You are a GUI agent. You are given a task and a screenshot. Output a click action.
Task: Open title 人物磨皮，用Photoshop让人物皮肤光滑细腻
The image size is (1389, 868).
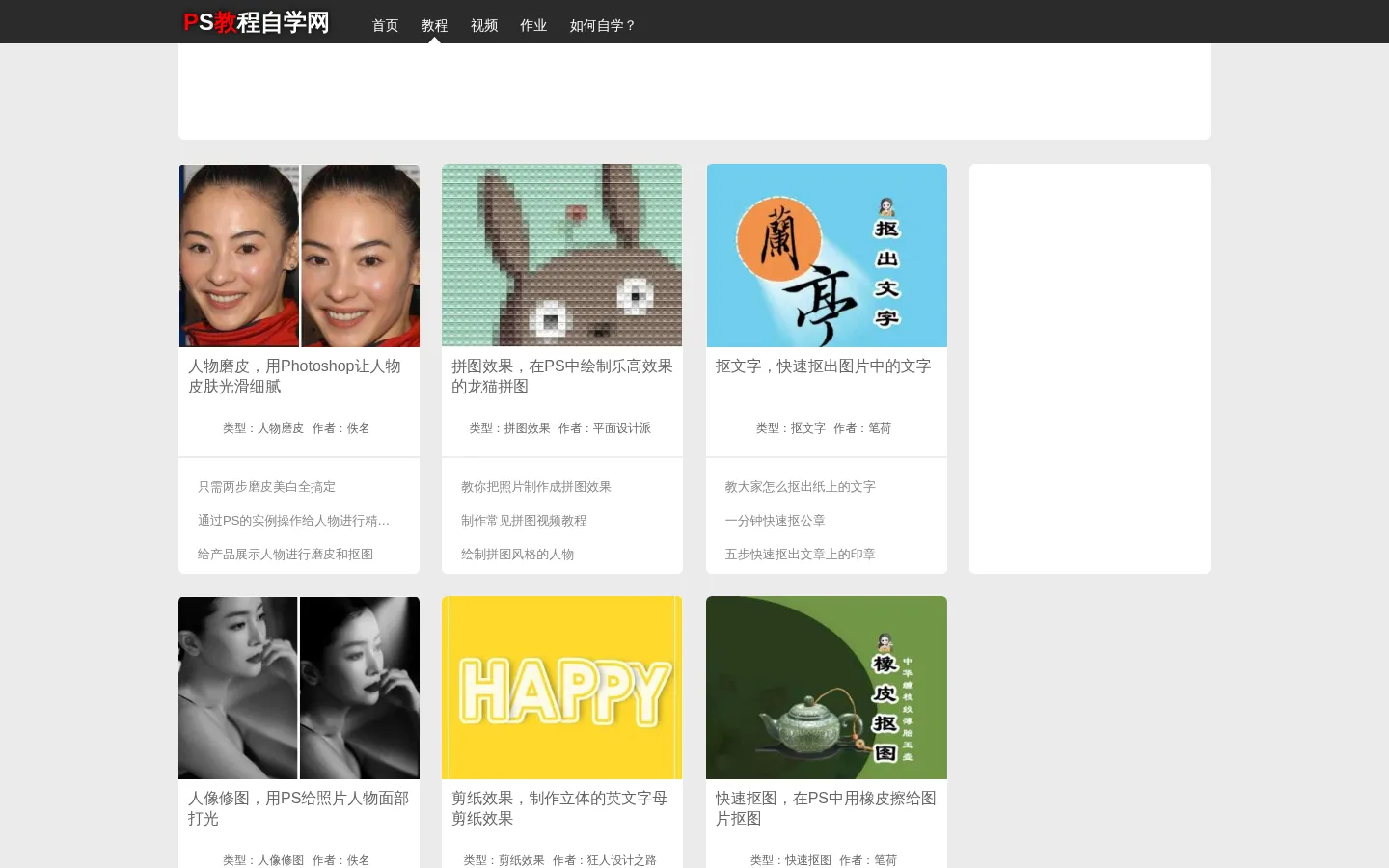[294, 376]
